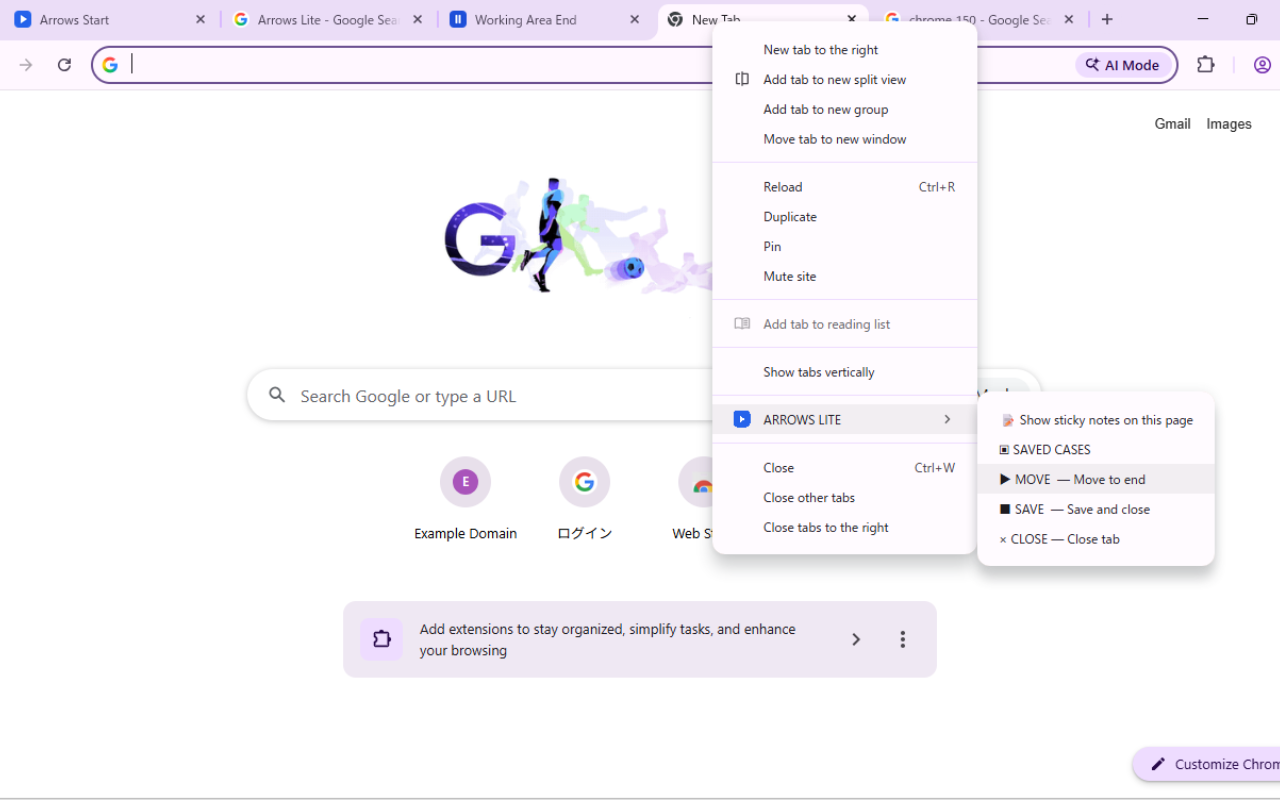Select SAVE — Save and close

(x=1096, y=509)
